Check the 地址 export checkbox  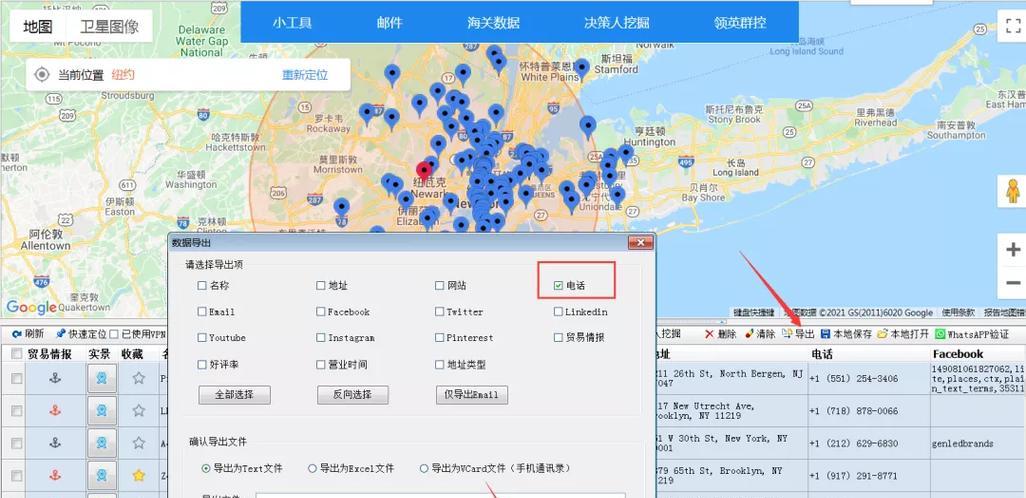click(321, 285)
